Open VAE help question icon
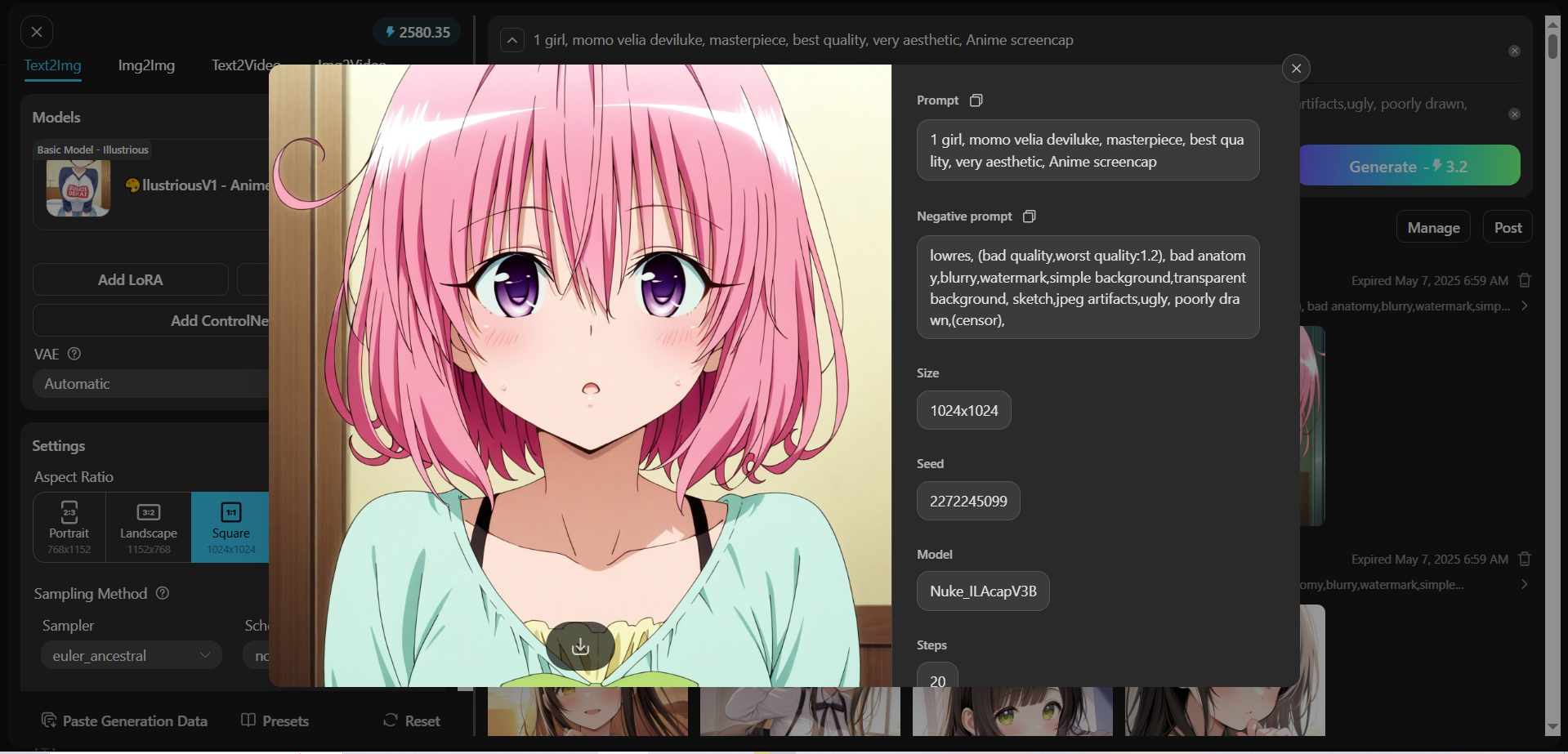Screen dimensions: 1568x754 coord(74,354)
